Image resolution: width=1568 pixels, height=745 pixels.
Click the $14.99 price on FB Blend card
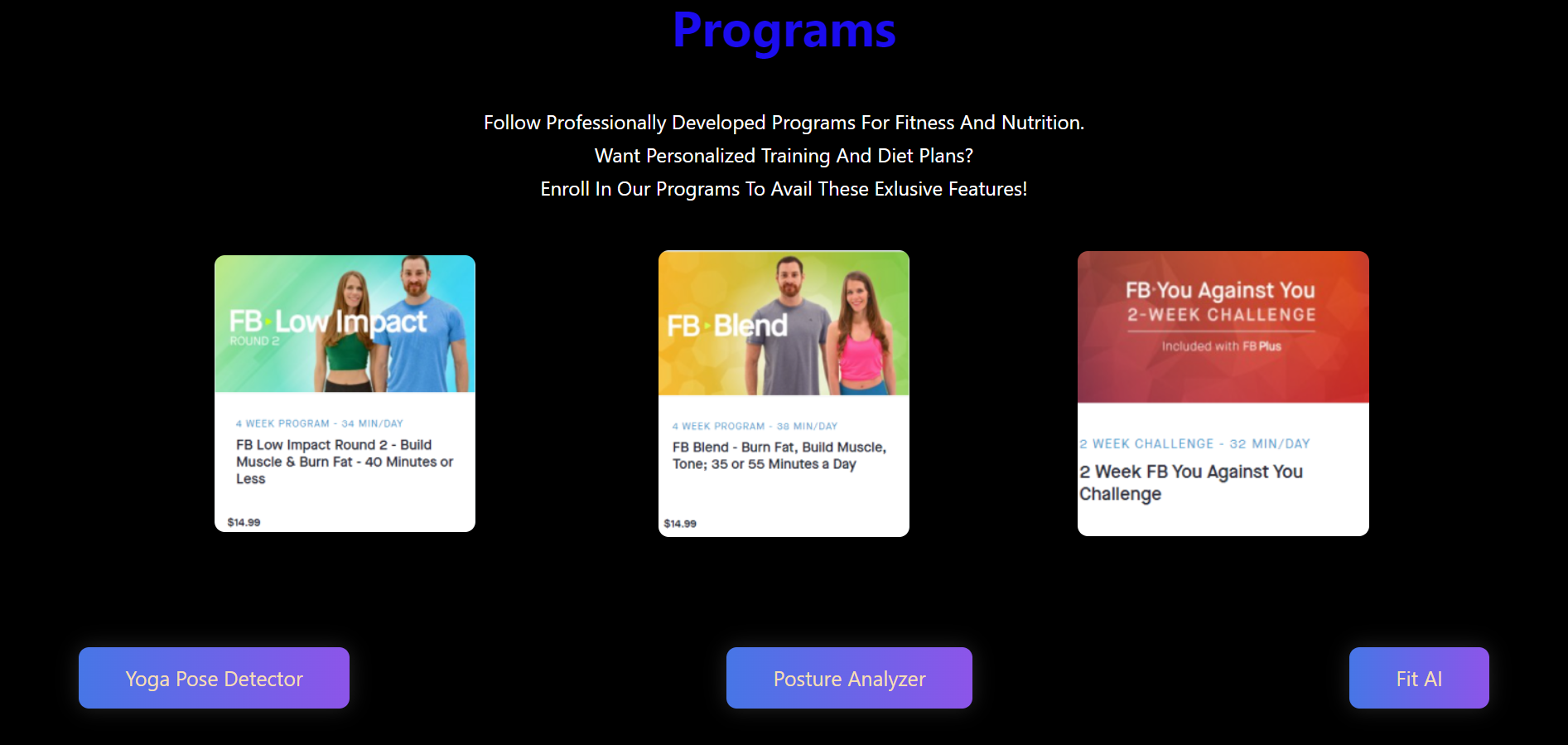click(680, 524)
